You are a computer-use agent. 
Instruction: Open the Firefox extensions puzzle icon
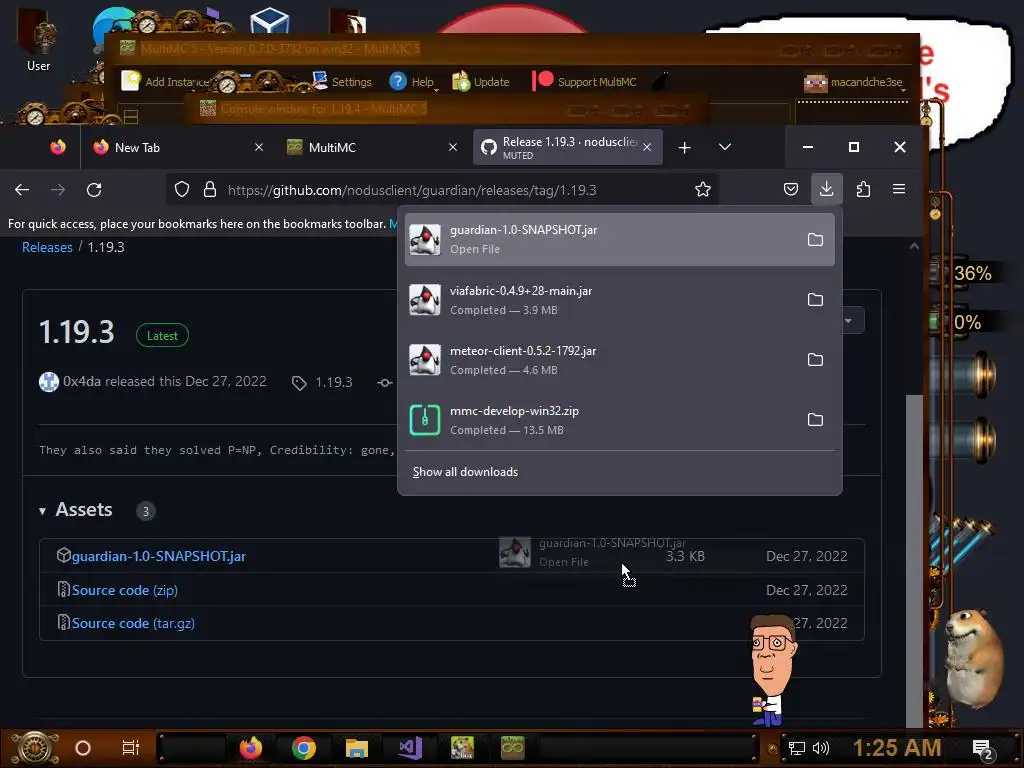pyautogui.click(x=863, y=189)
